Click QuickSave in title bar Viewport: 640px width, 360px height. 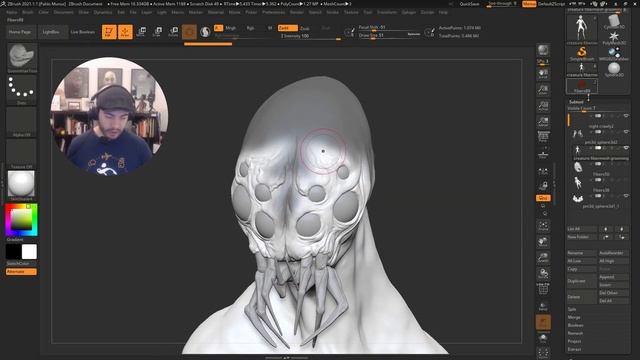469,4
